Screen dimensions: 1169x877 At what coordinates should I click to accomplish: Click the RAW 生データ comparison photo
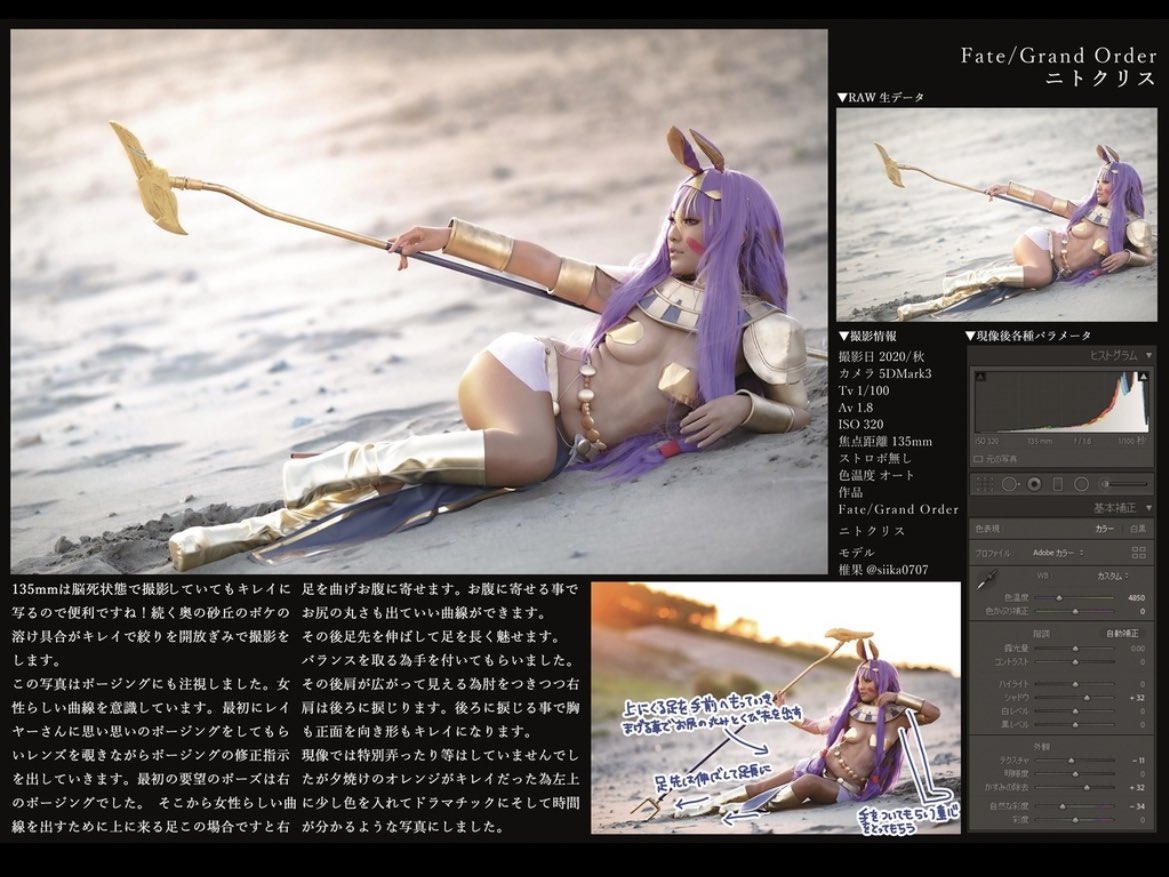(x=996, y=215)
